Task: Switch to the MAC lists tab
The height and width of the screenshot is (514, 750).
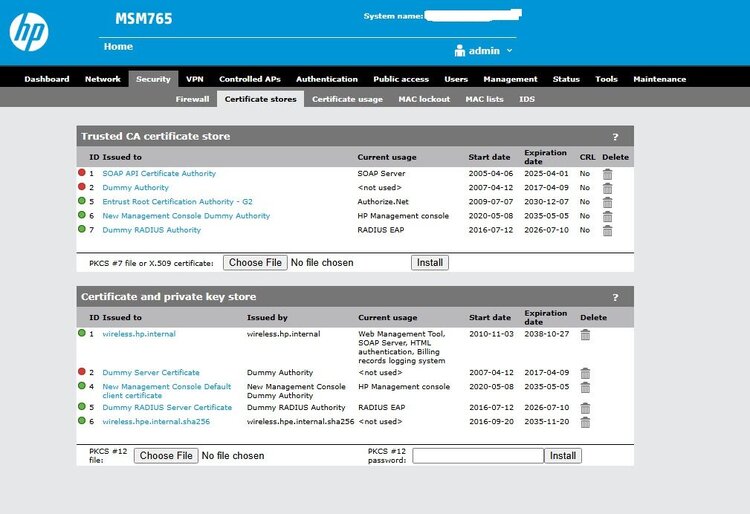Action: [x=485, y=99]
